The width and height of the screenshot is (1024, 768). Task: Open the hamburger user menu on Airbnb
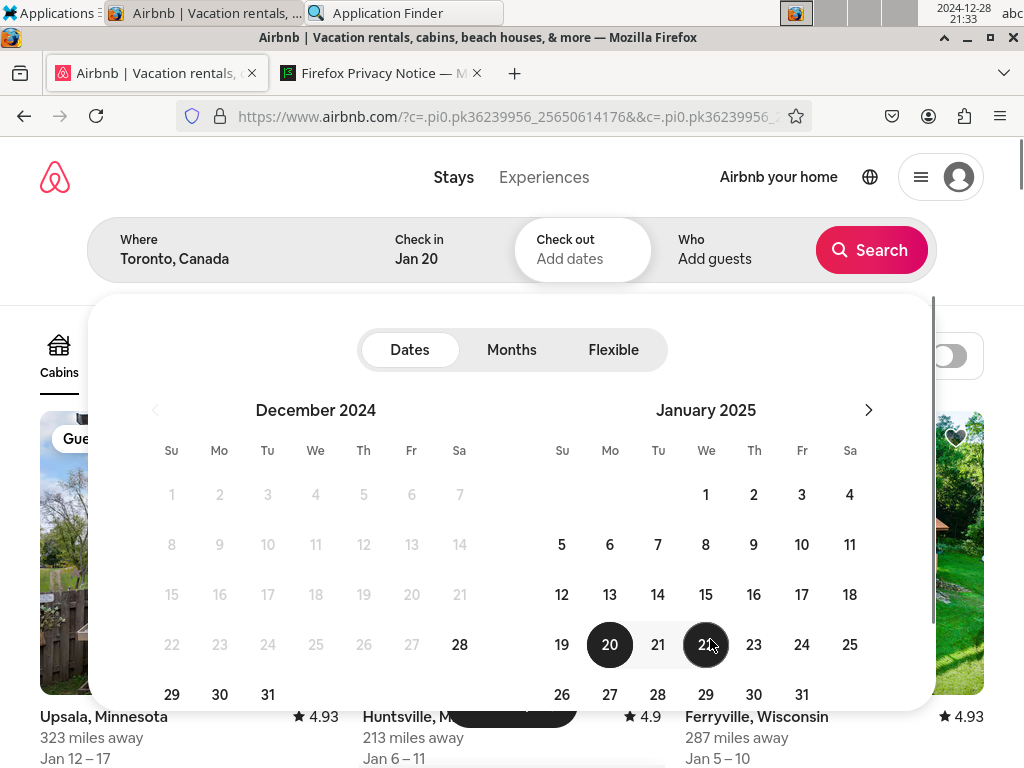(x=921, y=177)
